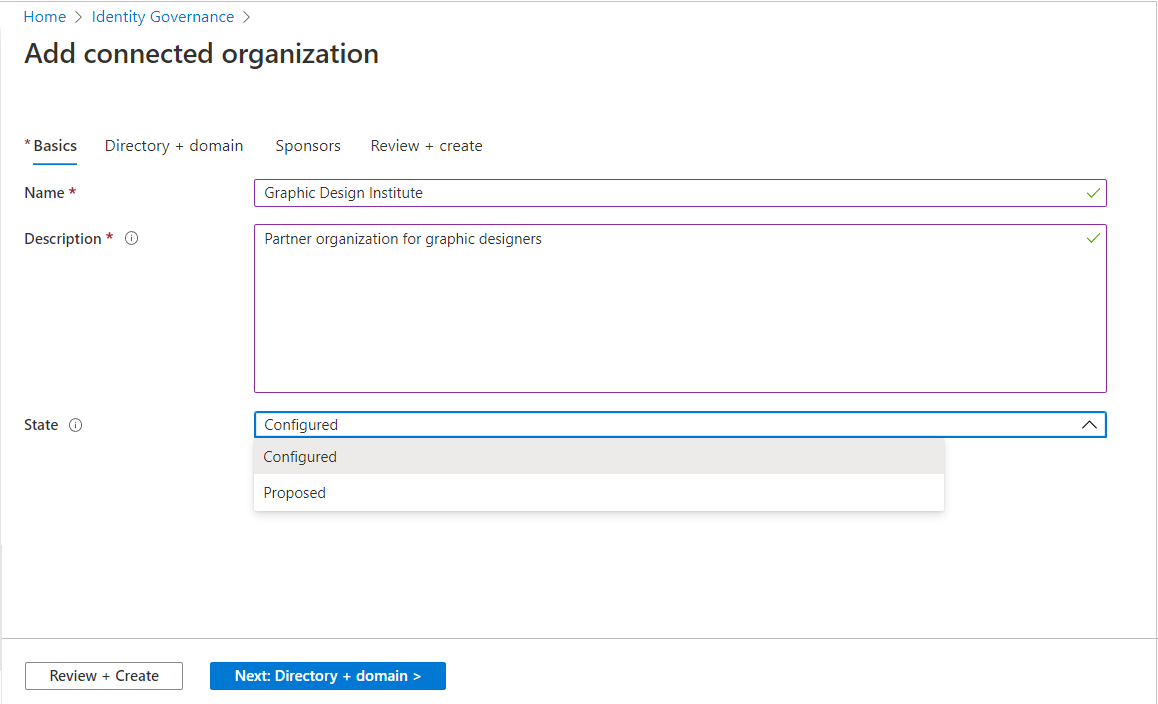Click the Name field green checkmark

pyautogui.click(x=1093, y=193)
